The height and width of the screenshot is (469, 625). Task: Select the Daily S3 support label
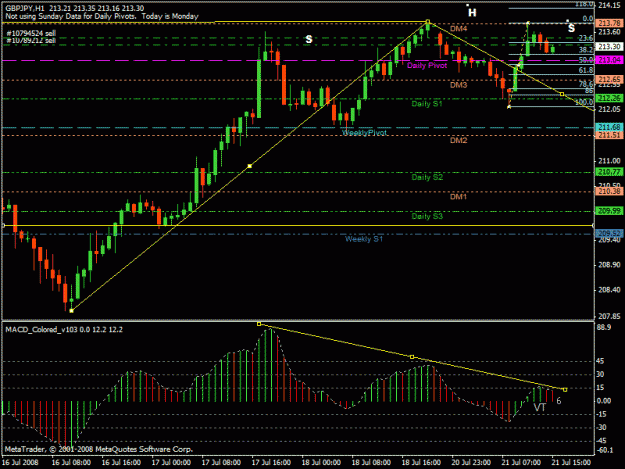pyautogui.click(x=427, y=216)
